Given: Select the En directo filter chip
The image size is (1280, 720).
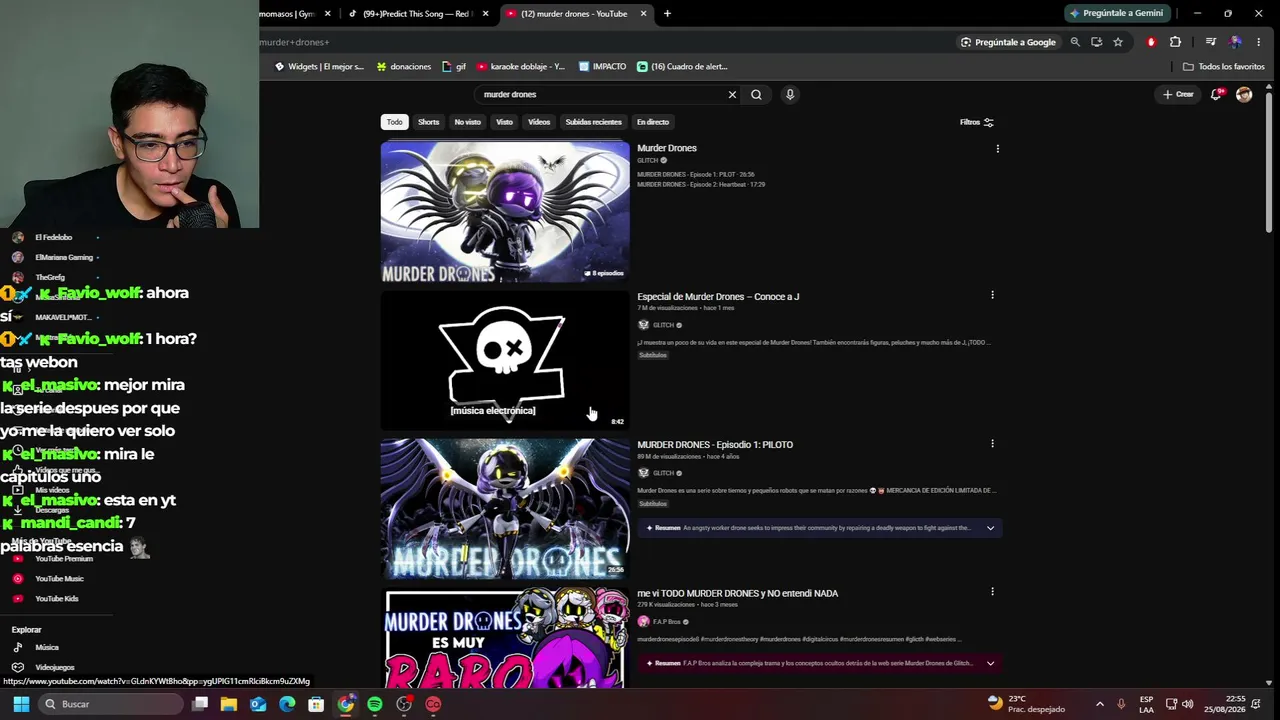Looking at the screenshot, I should click(x=653, y=122).
